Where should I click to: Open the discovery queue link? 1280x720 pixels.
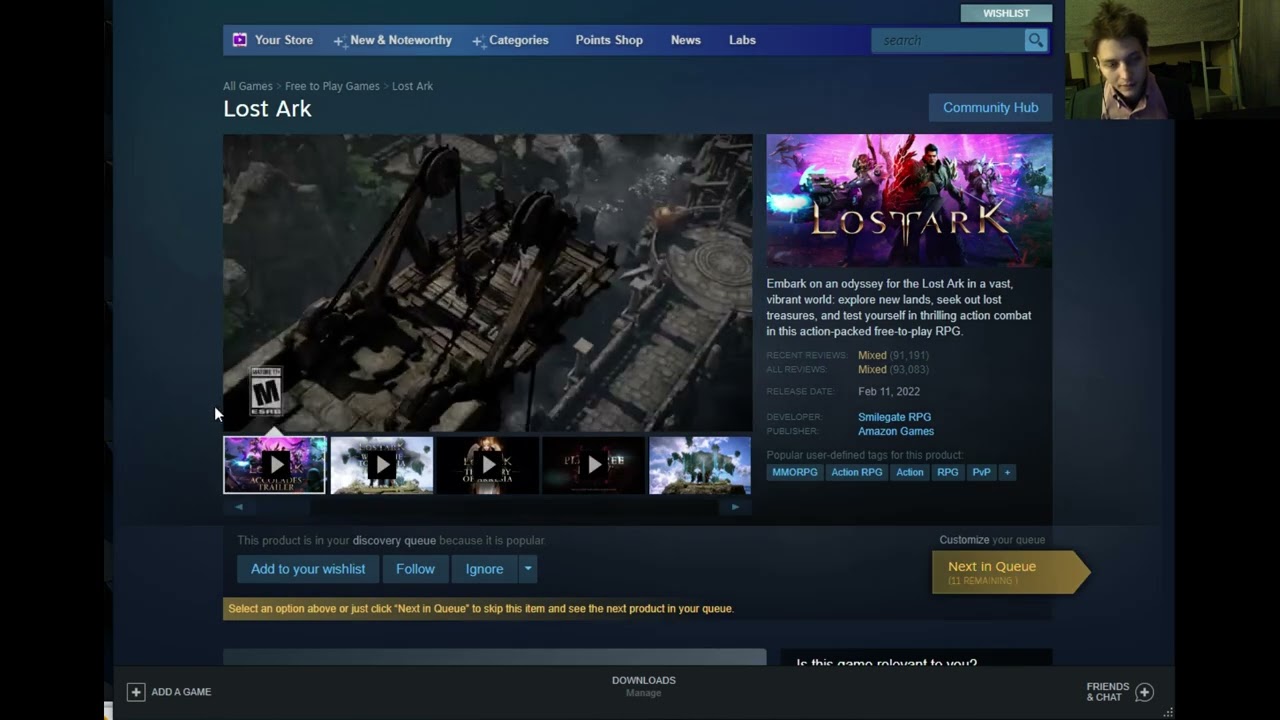[x=394, y=540]
